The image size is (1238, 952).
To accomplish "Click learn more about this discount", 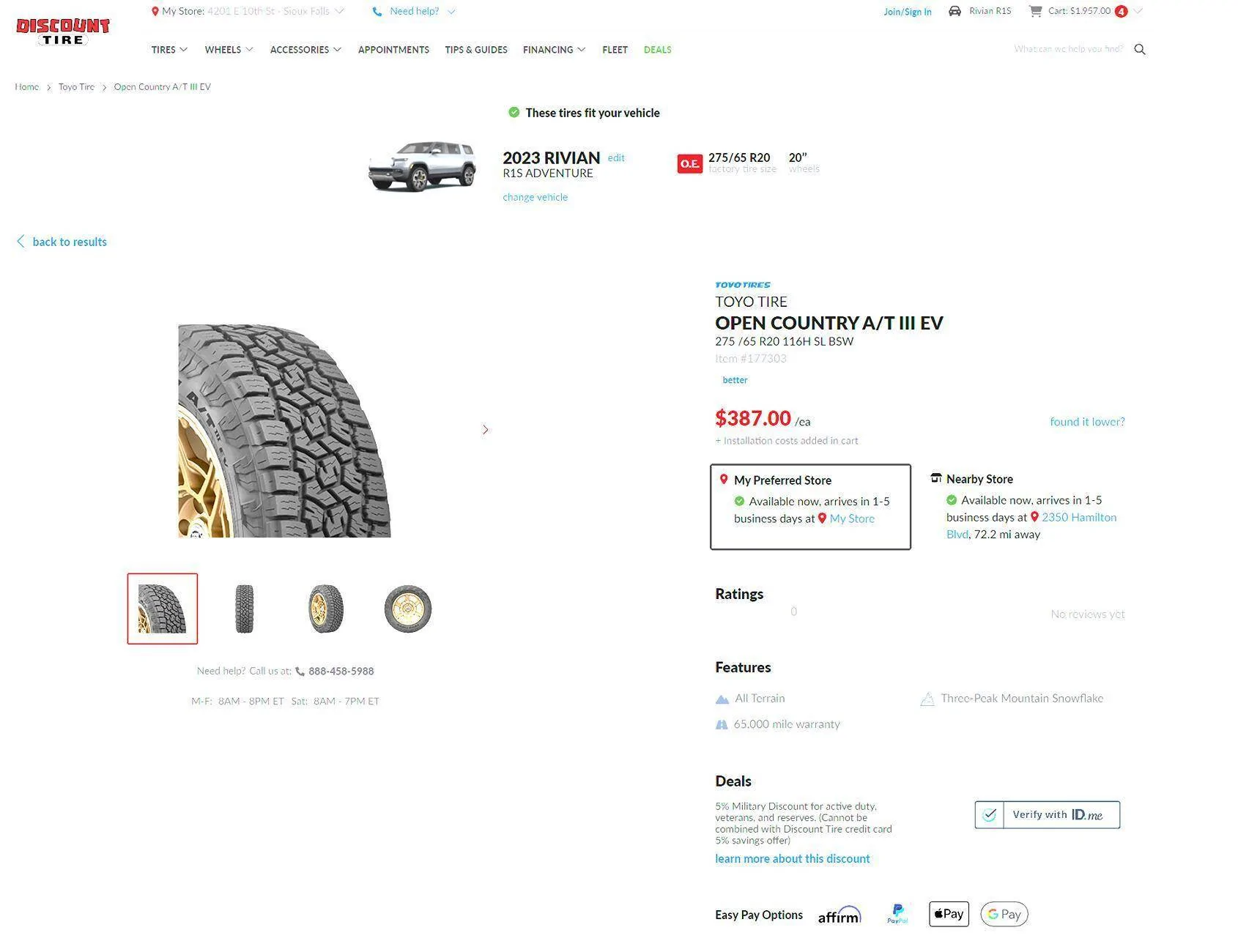I will (793, 858).
